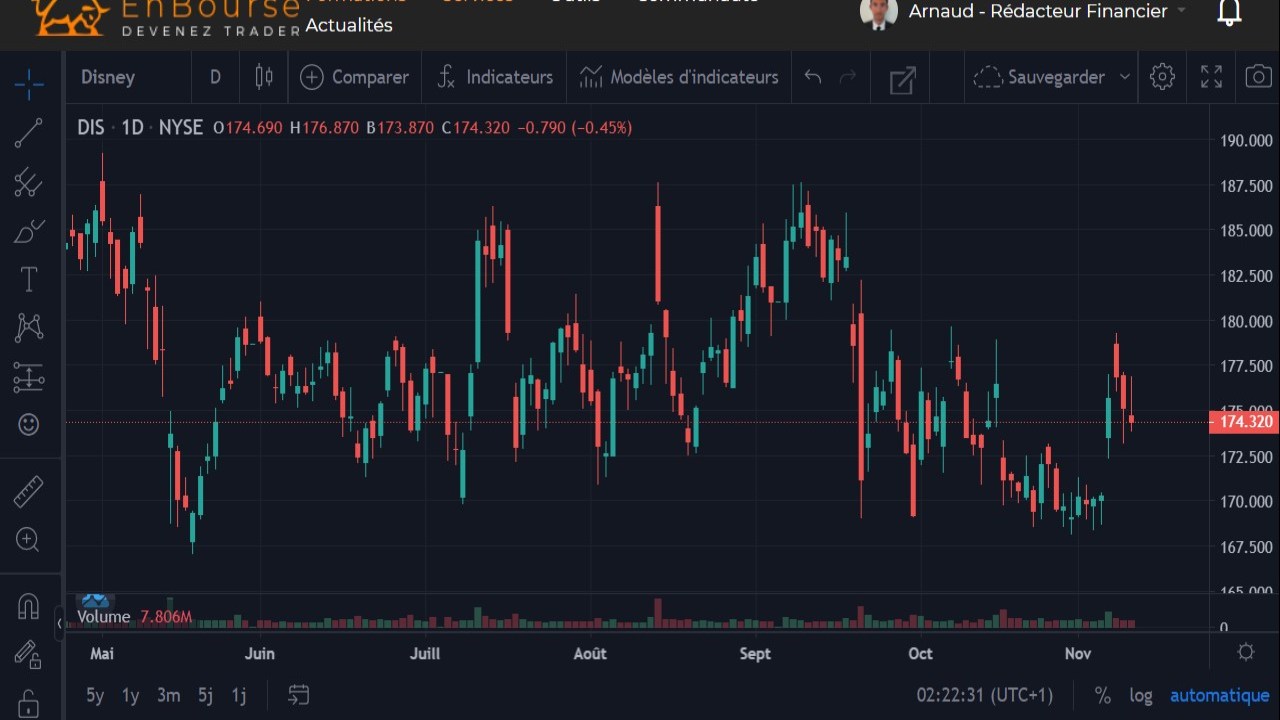The image size is (1280, 720).
Task: Click the user avatar photo
Action: (x=878, y=13)
